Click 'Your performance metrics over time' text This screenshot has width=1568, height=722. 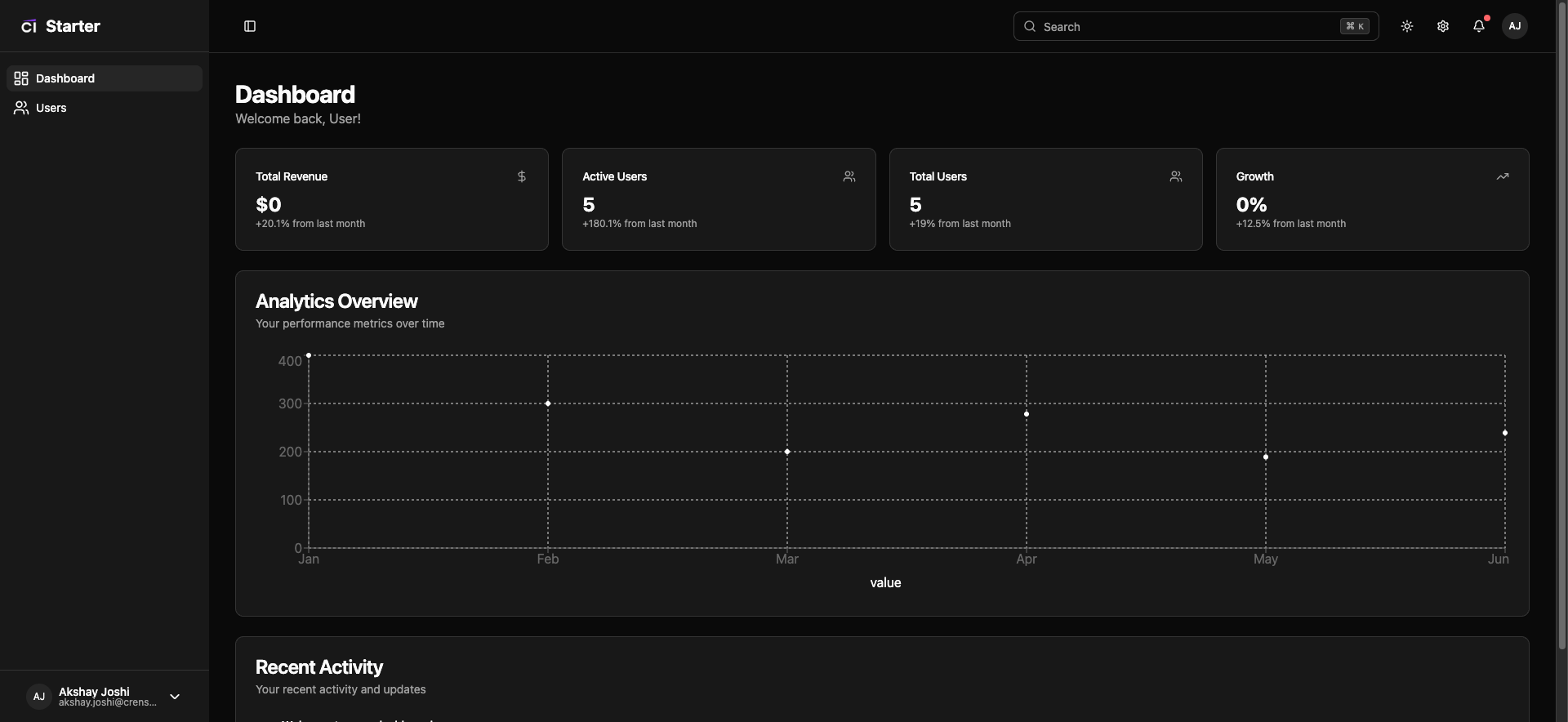(350, 323)
